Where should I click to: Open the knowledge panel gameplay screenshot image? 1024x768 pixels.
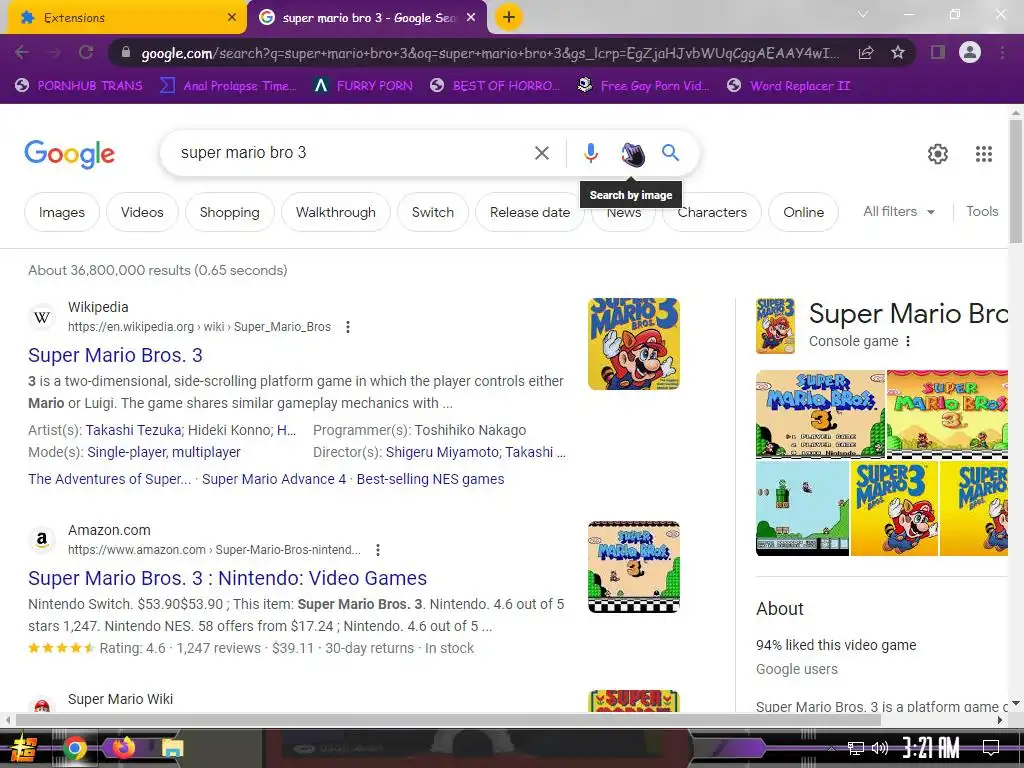802,509
